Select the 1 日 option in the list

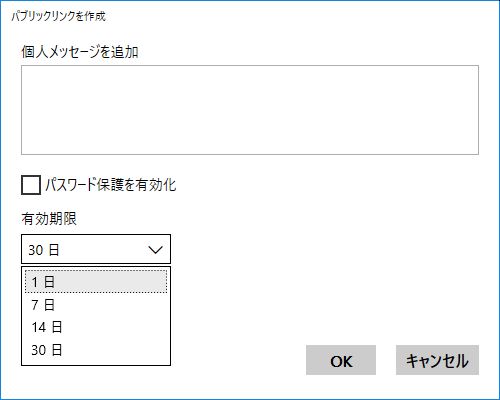click(96, 282)
